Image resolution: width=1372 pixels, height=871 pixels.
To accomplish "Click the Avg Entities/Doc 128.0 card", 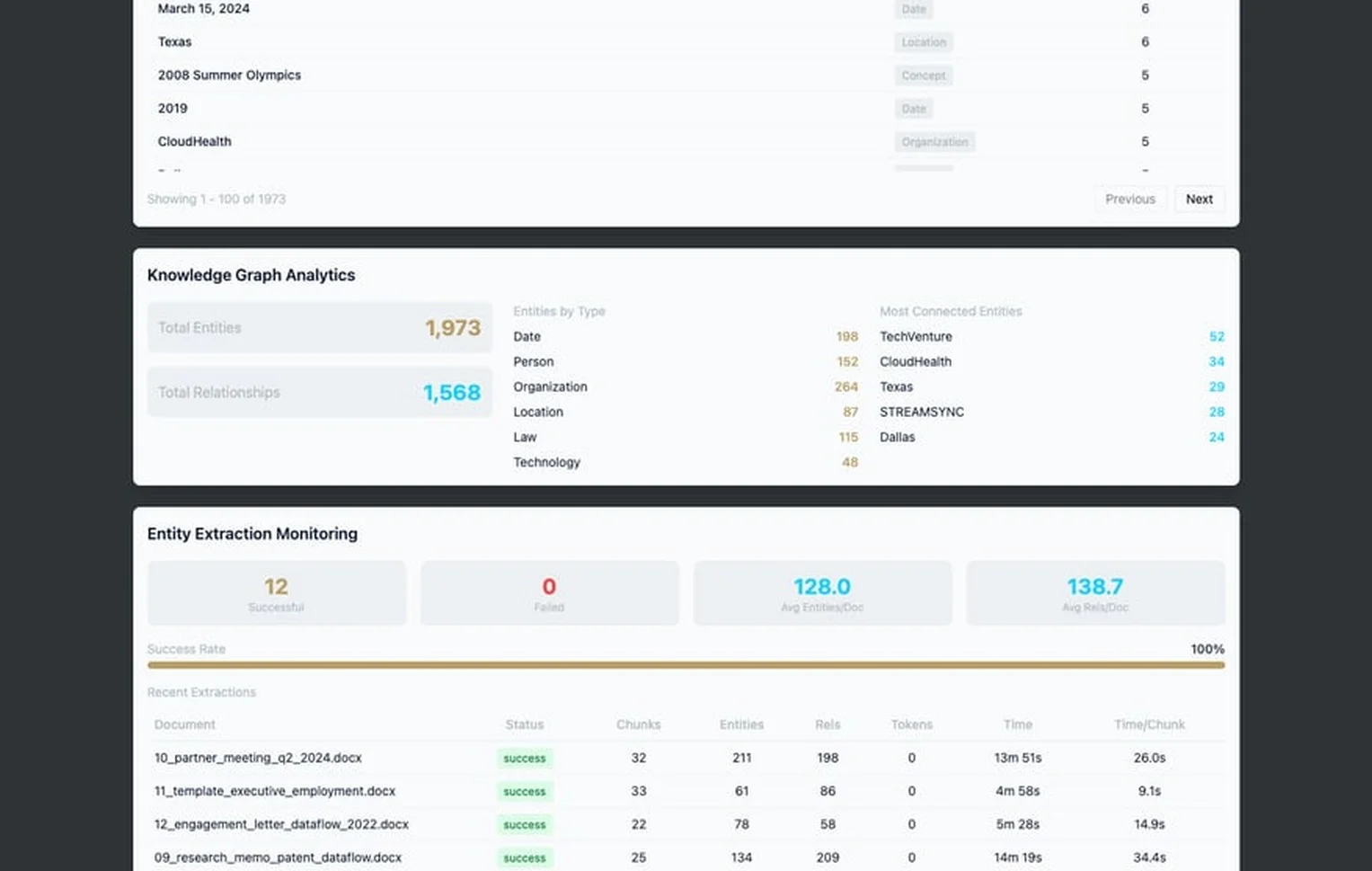I will [x=822, y=592].
